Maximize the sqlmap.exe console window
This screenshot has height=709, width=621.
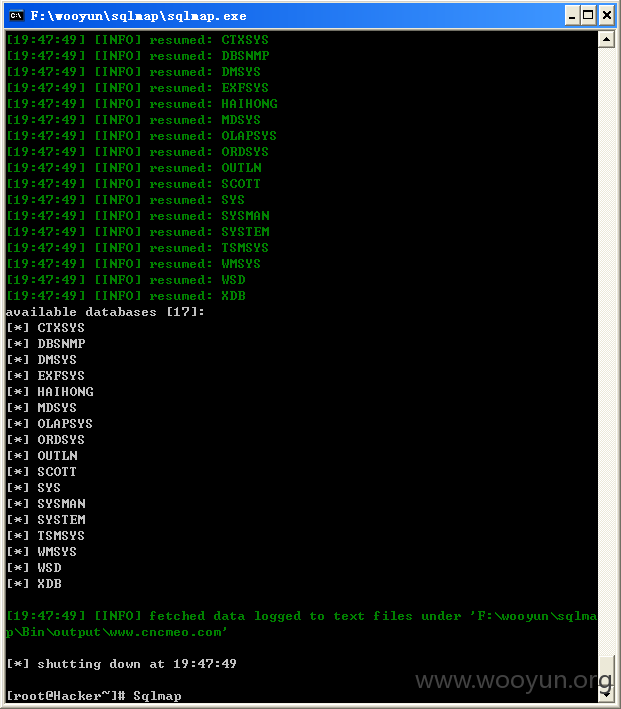[588, 16]
